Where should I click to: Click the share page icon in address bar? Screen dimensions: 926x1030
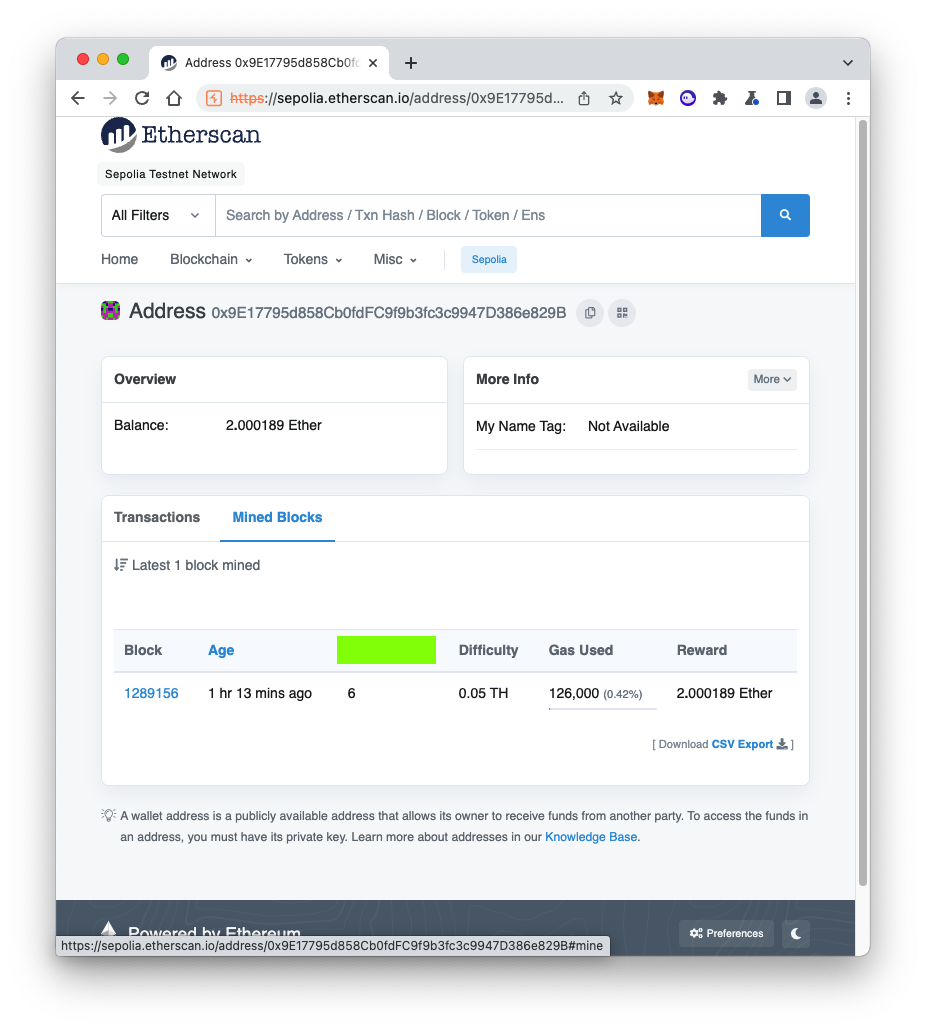coord(584,99)
